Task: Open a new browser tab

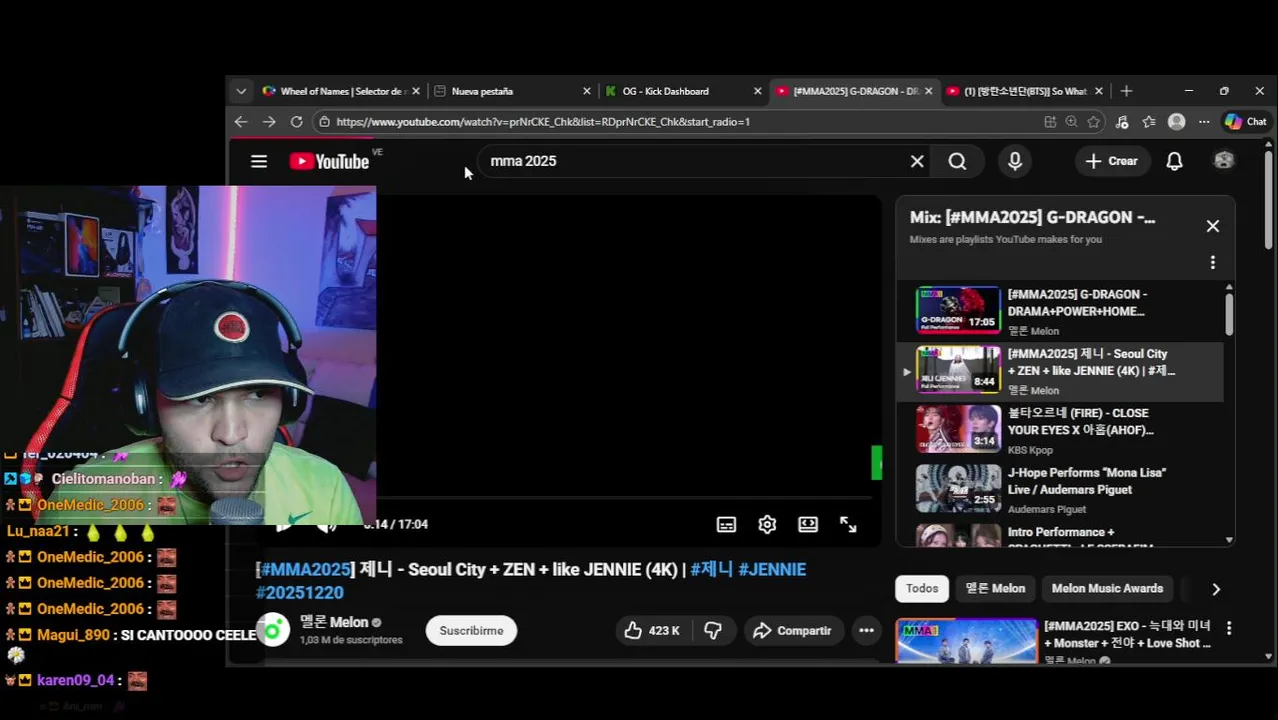Action: [1126, 91]
